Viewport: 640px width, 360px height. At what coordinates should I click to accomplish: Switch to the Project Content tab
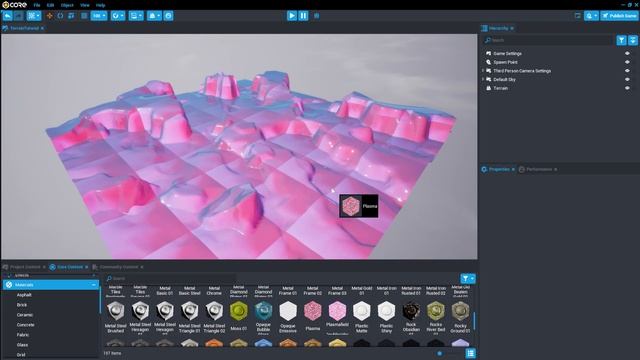pyautogui.click(x=25, y=267)
